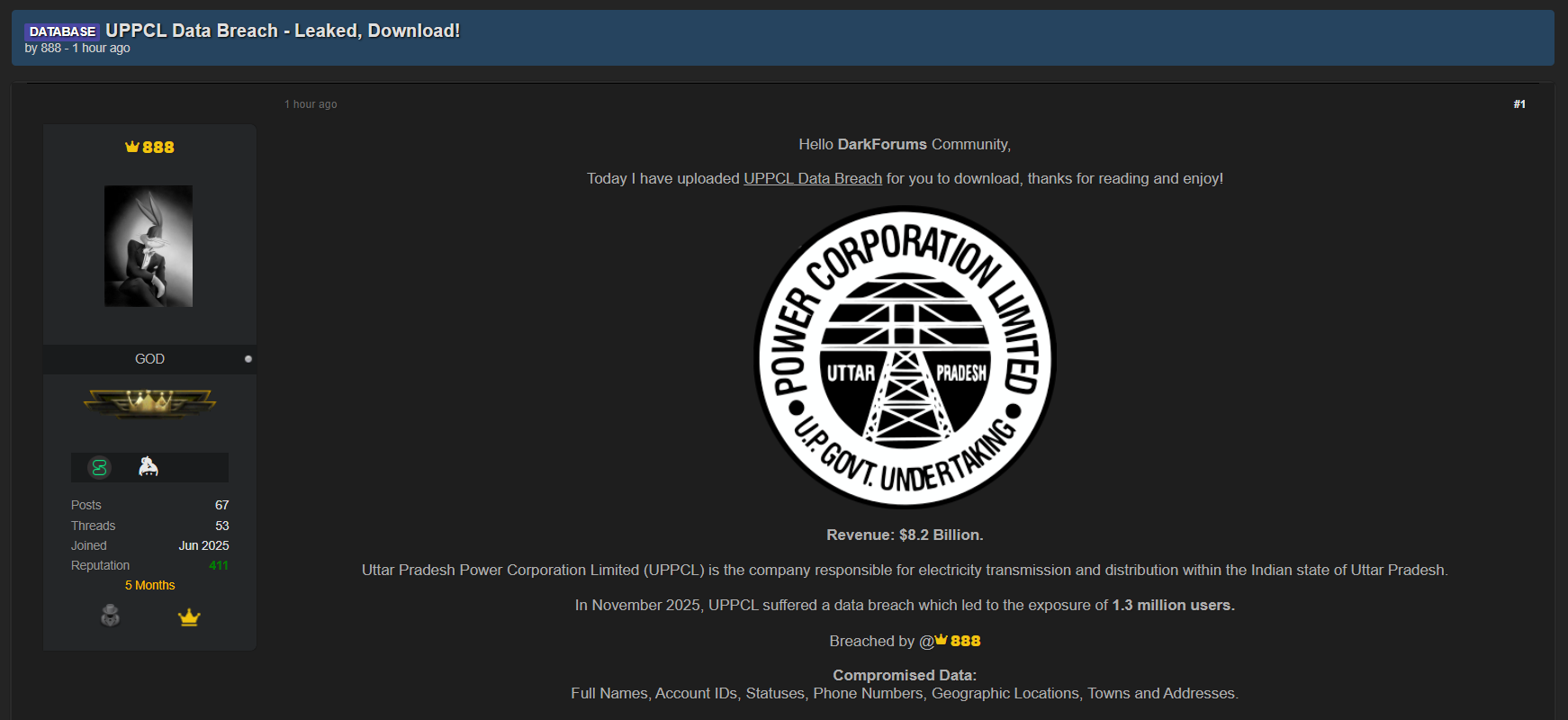Click the 888 username in sidebar profile
Image resolution: width=1568 pixels, height=720 pixels.
pyautogui.click(x=158, y=148)
